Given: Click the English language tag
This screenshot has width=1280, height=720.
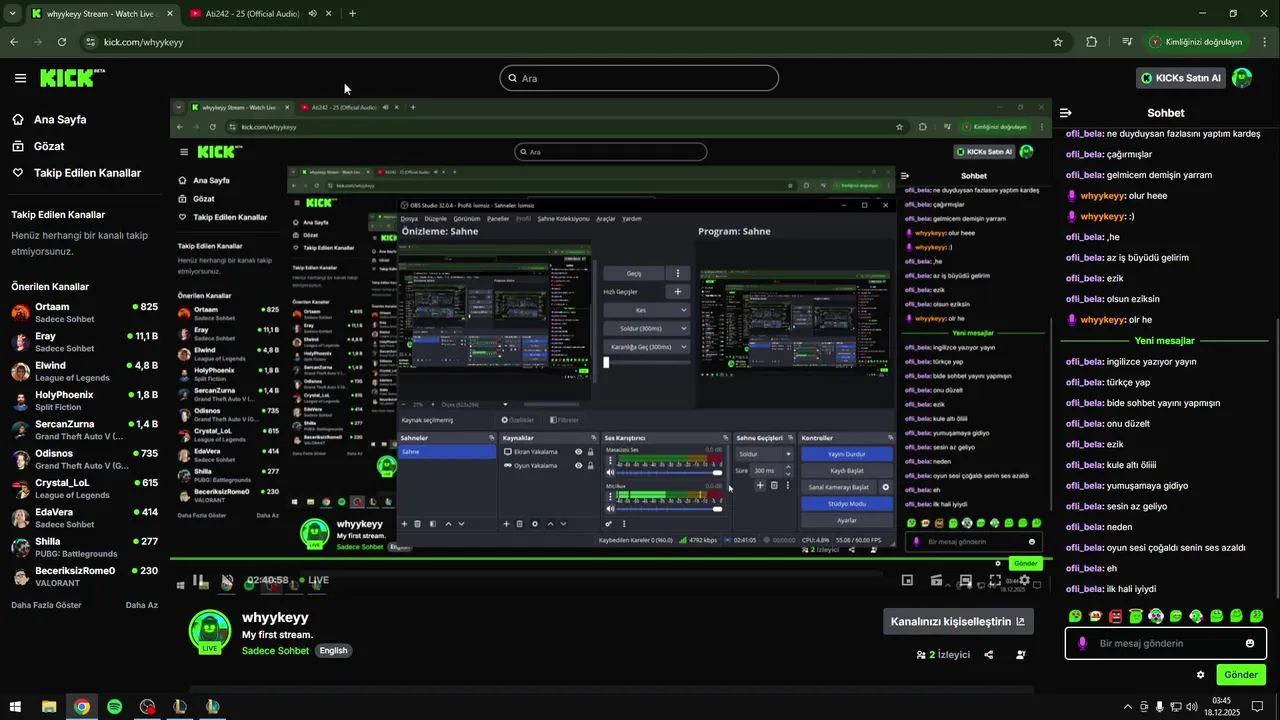Looking at the screenshot, I should coord(333,650).
